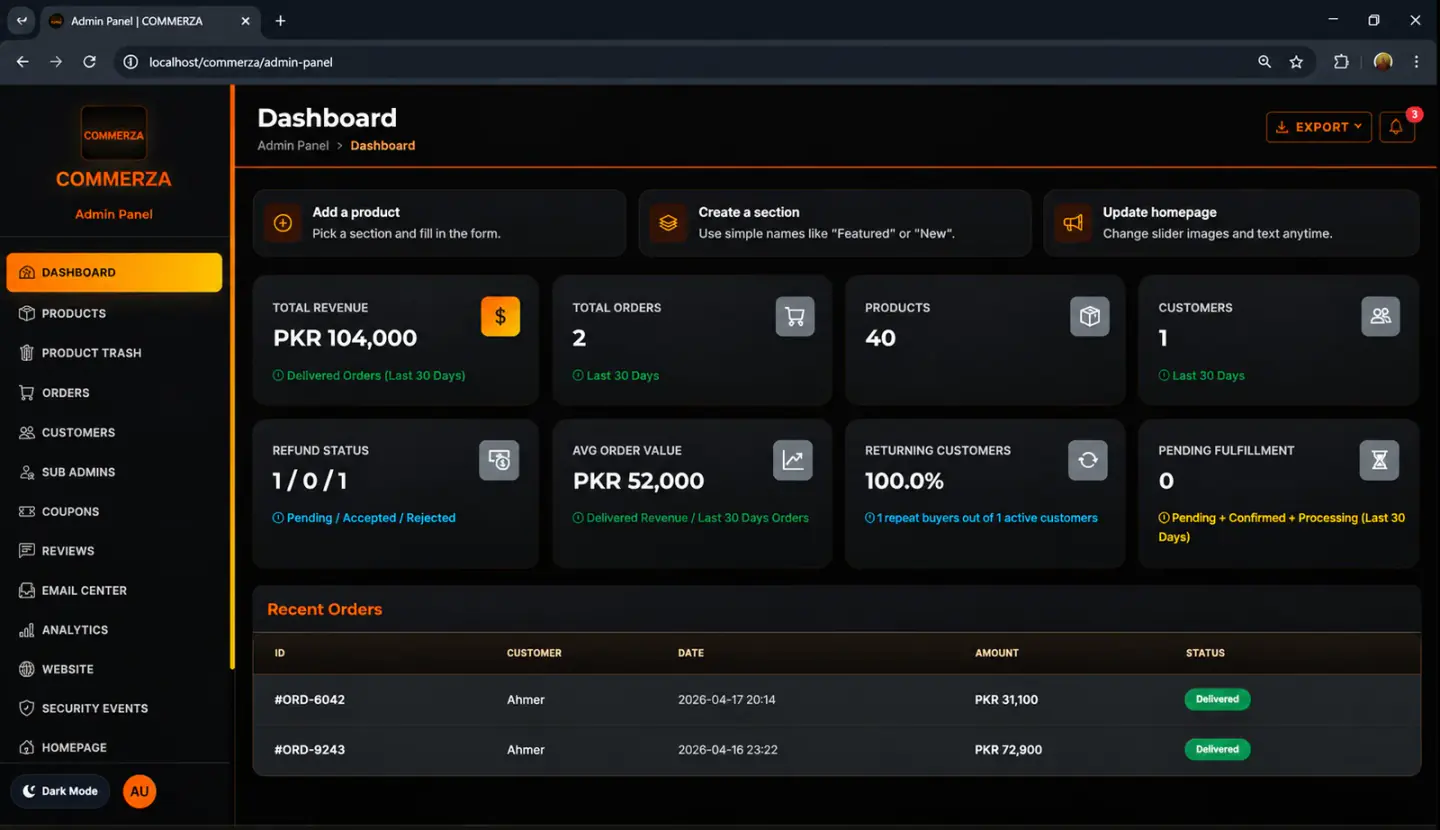Open order #ORD-6042
This screenshot has width=1440, height=830.
click(310, 700)
